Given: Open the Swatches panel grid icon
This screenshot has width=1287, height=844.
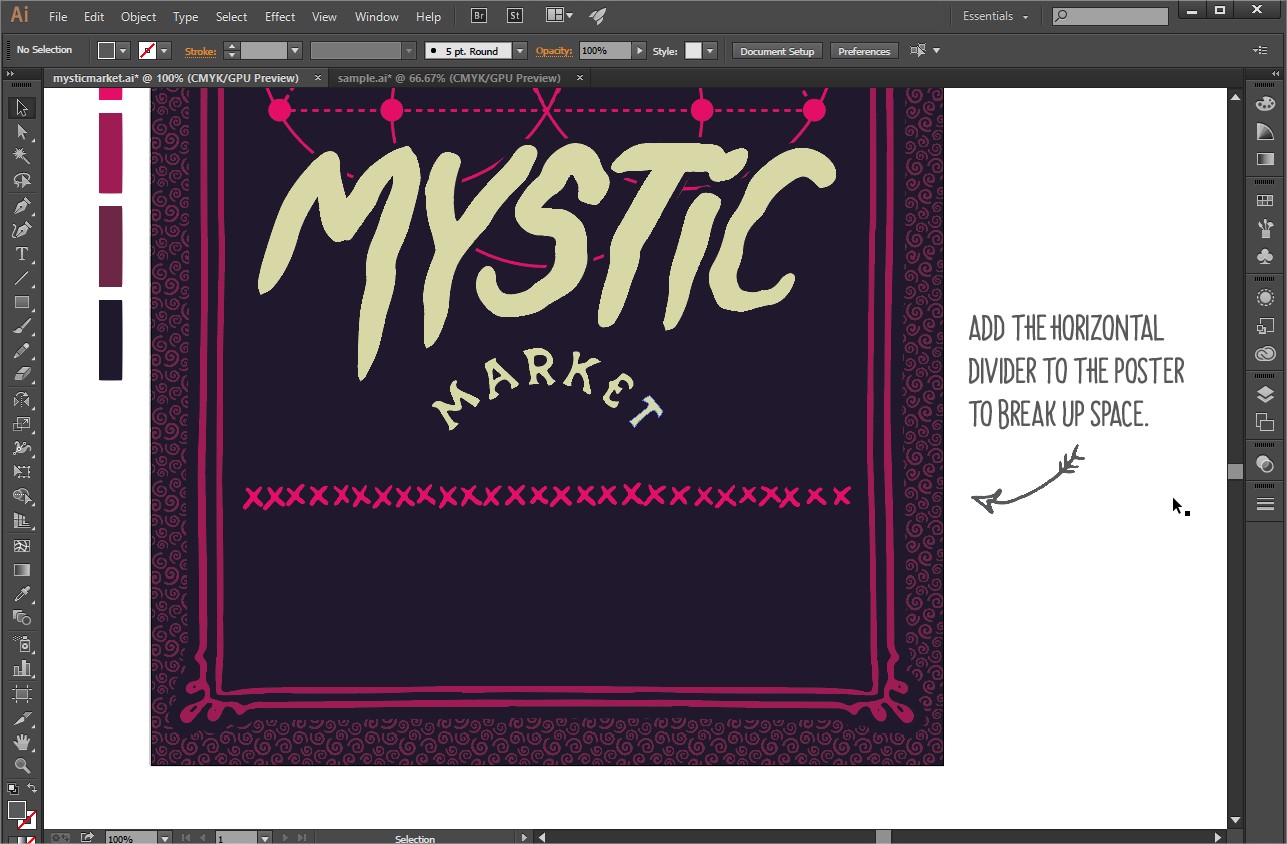Looking at the screenshot, I should (x=1265, y=201).
